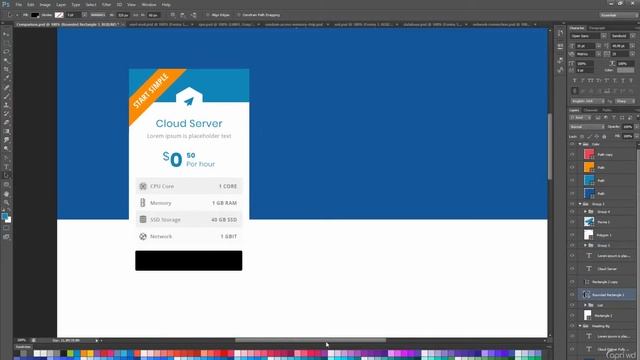Image resolution: width=640 pixels, height=360 pixels.
Task: Select the Eyedropper tool
Action: [6, 78]
